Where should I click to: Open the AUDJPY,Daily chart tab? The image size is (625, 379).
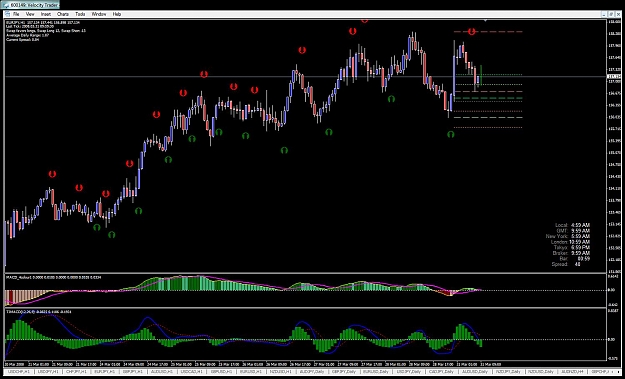point(312,371)
